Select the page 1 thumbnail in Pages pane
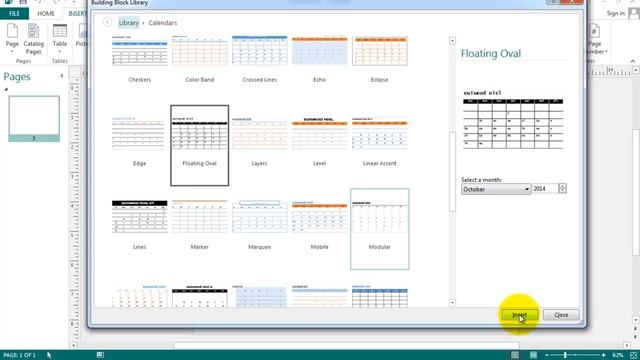 point(34,119)
